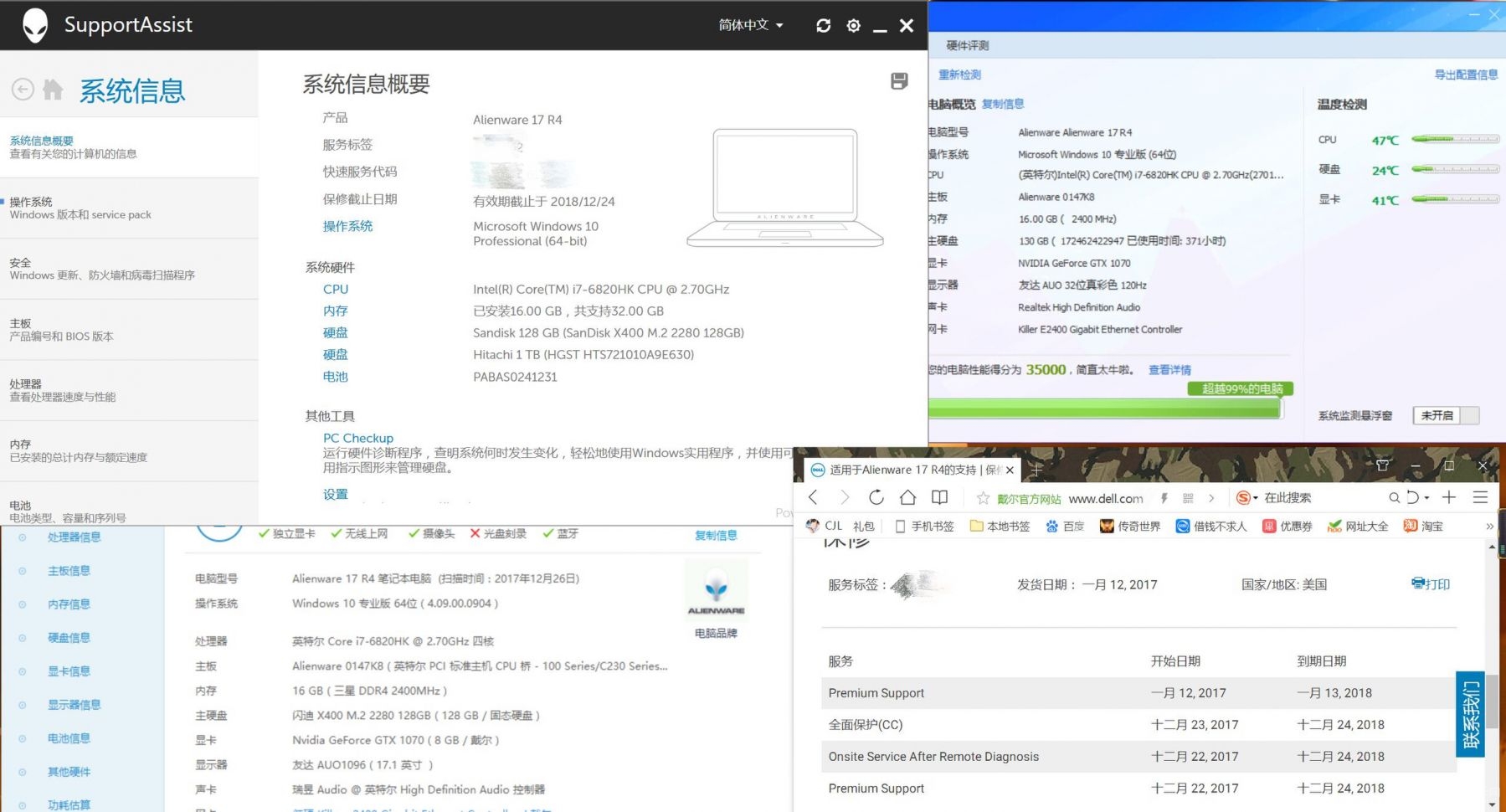Click 显卡 41℃ temperature bar

click(x=1455, y=199)
